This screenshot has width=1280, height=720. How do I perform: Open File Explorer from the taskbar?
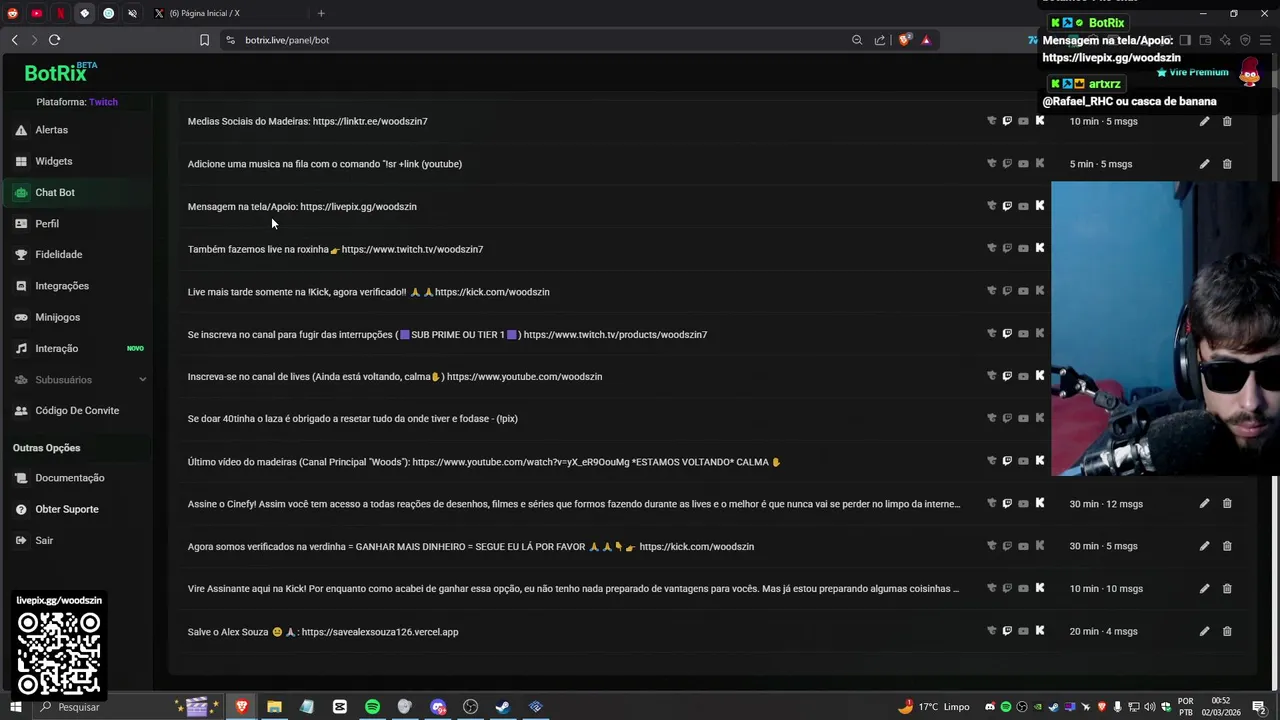pyautogui.click(x=274, y=707)
